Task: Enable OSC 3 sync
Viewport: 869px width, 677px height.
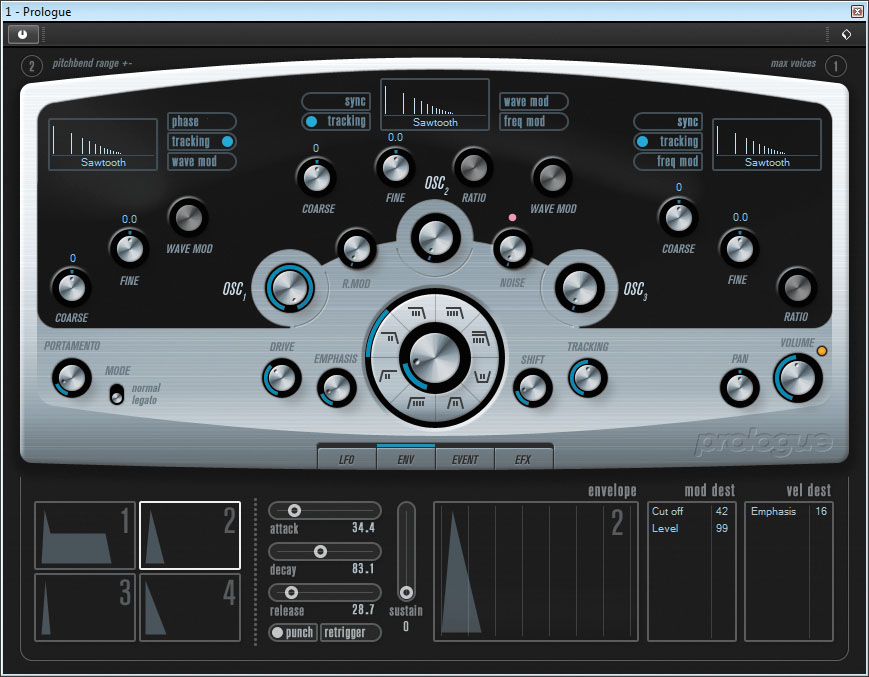Action: pyautogui.click(x=668, y=121)
